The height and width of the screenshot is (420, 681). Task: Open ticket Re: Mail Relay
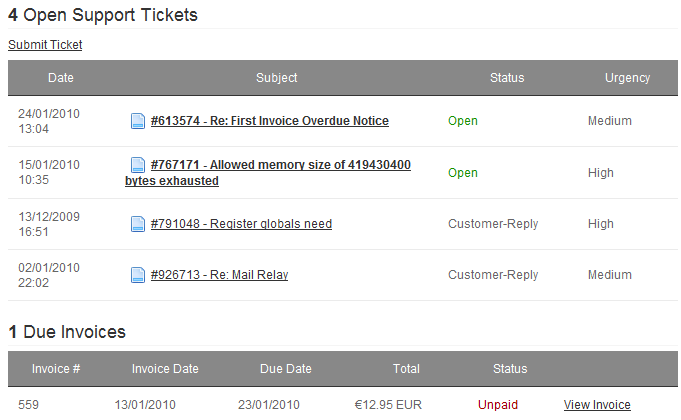(x=219, y=275)
